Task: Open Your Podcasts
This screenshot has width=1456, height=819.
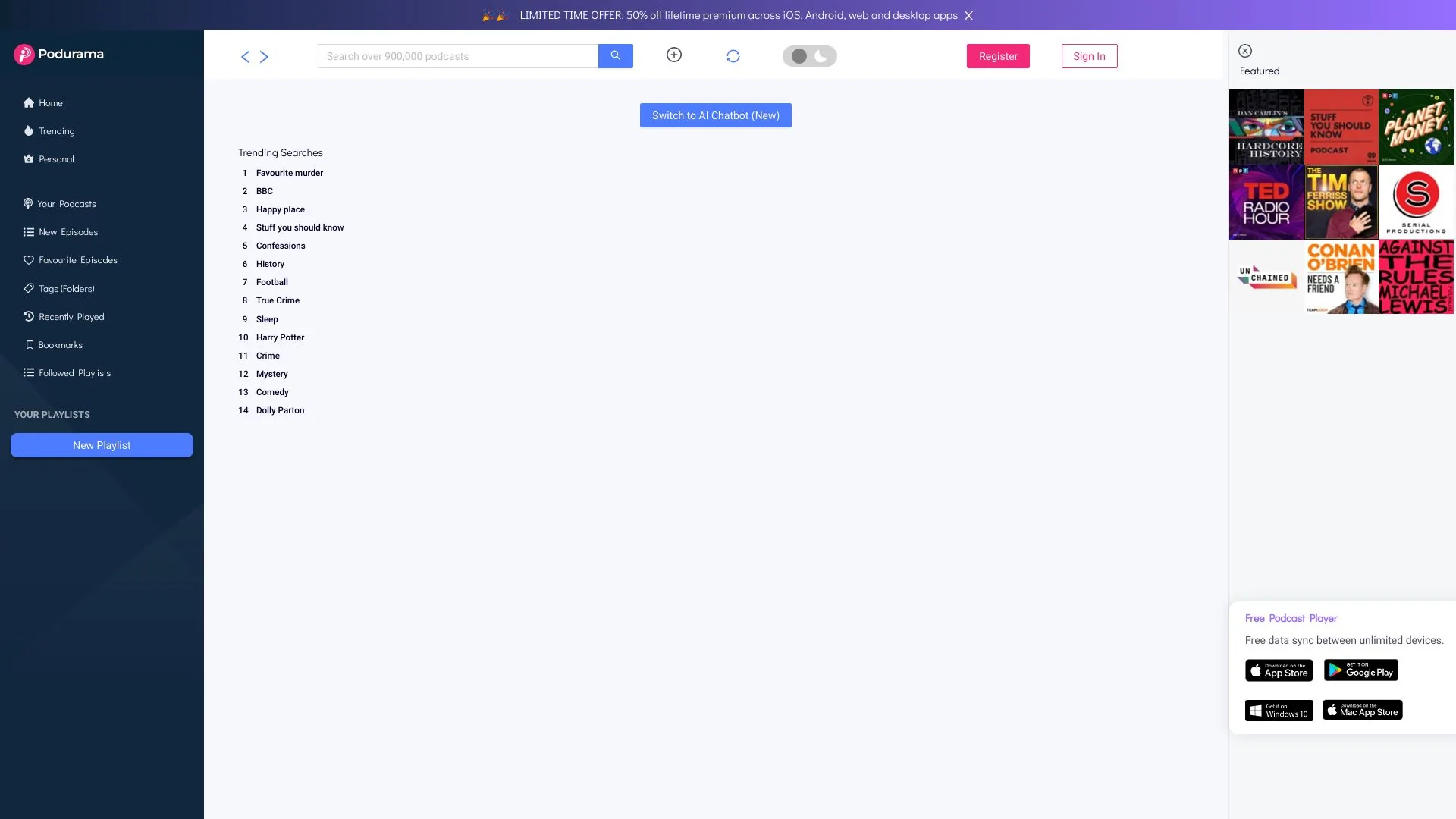Action: coord(60,204)
